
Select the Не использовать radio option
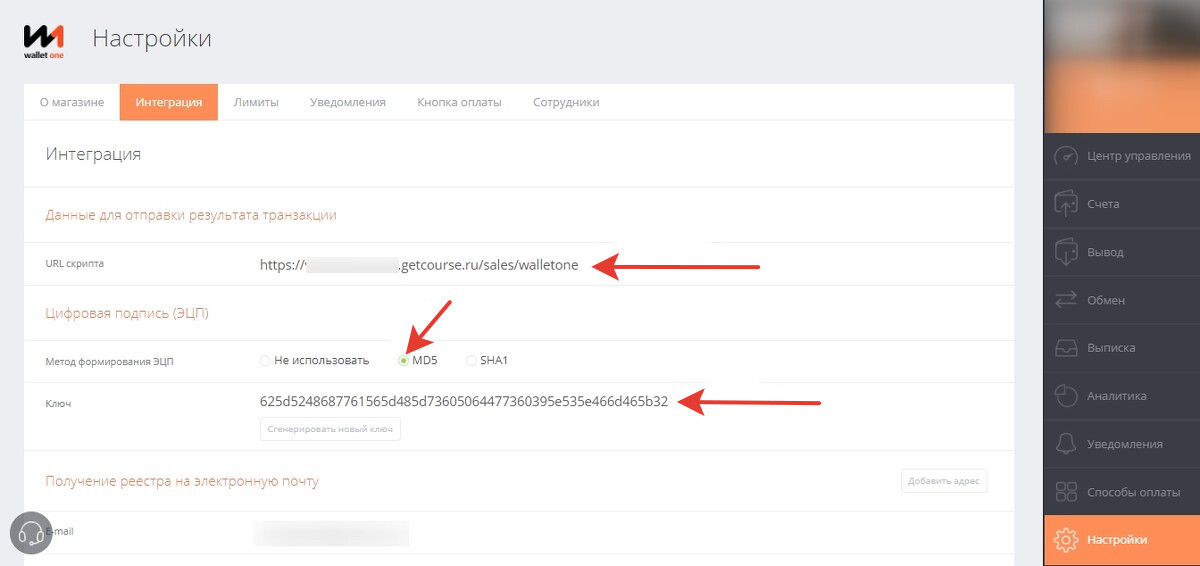pyautogui.click(x=265, y=361)
